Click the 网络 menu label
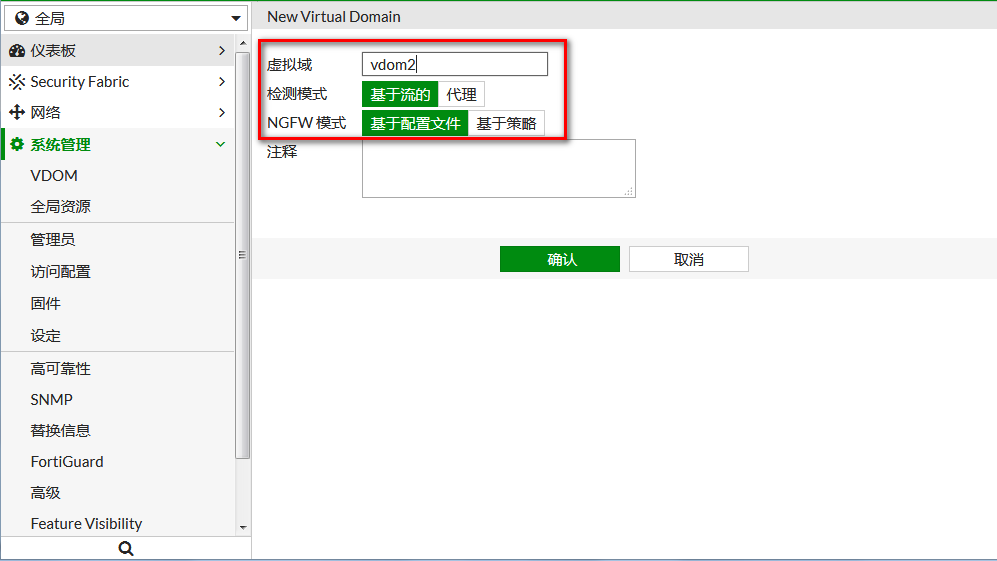Screen dimensions: 997x561 coord(45,113)
